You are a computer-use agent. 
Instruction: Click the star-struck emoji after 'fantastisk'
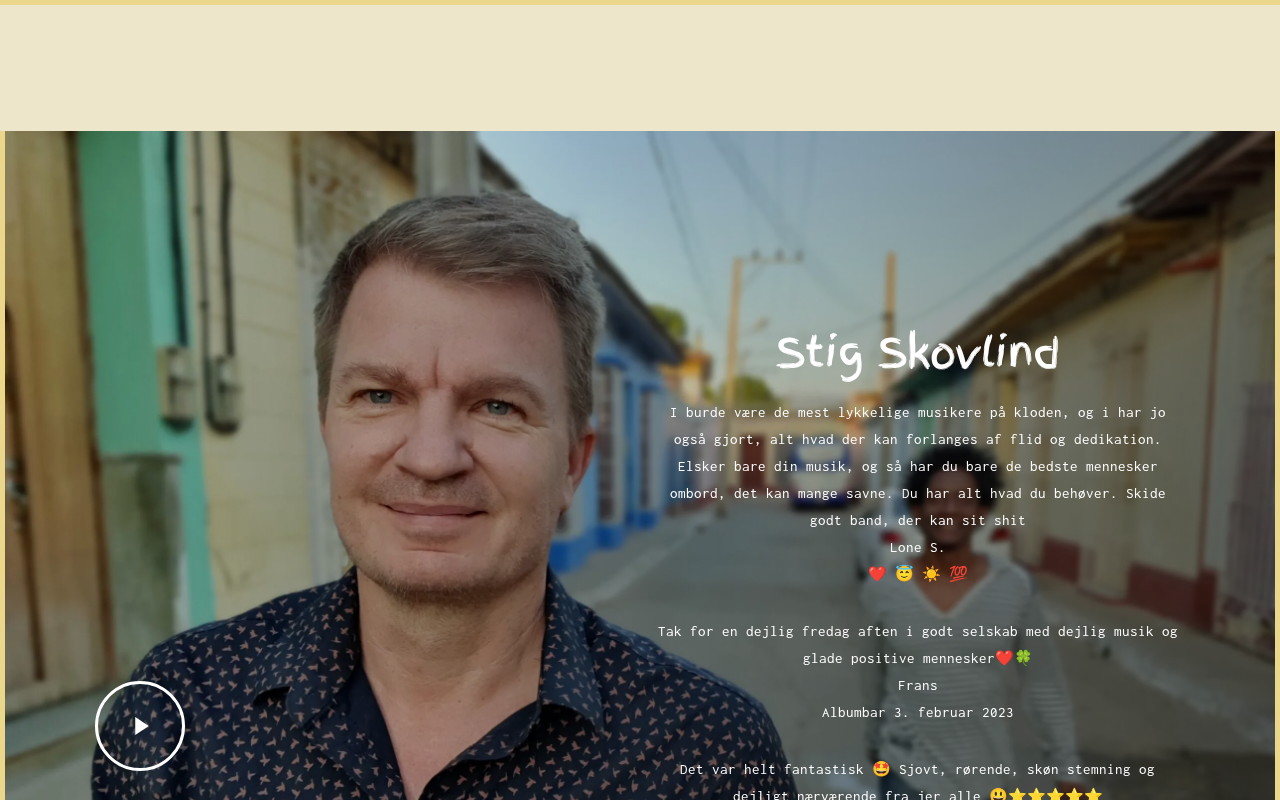coord(881,769)
